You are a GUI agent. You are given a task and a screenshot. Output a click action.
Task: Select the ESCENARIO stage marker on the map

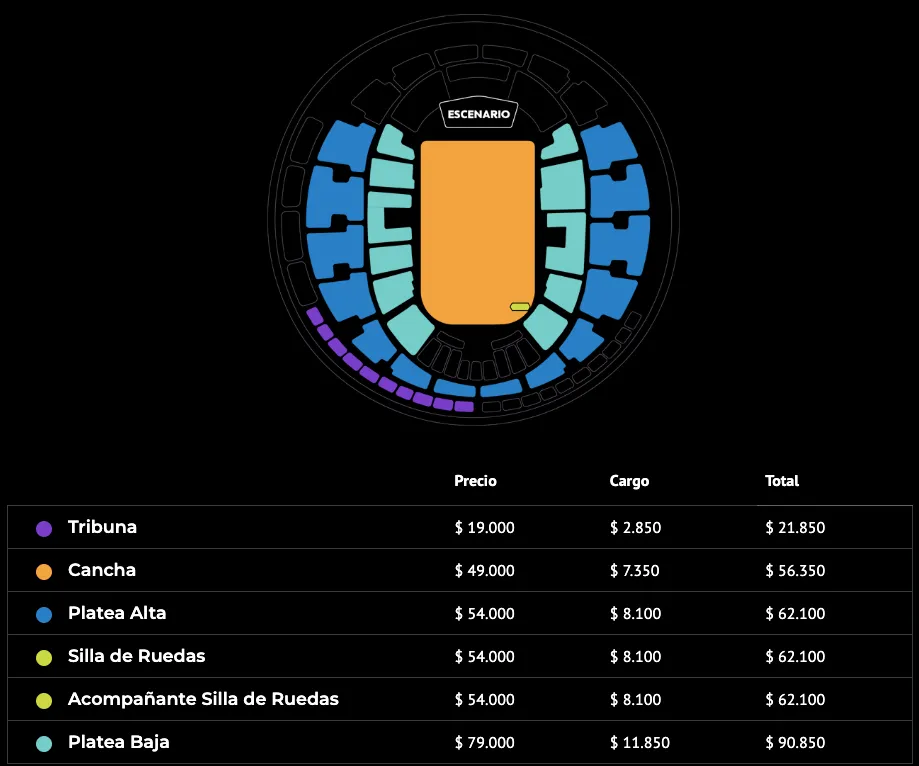(479, 114)
